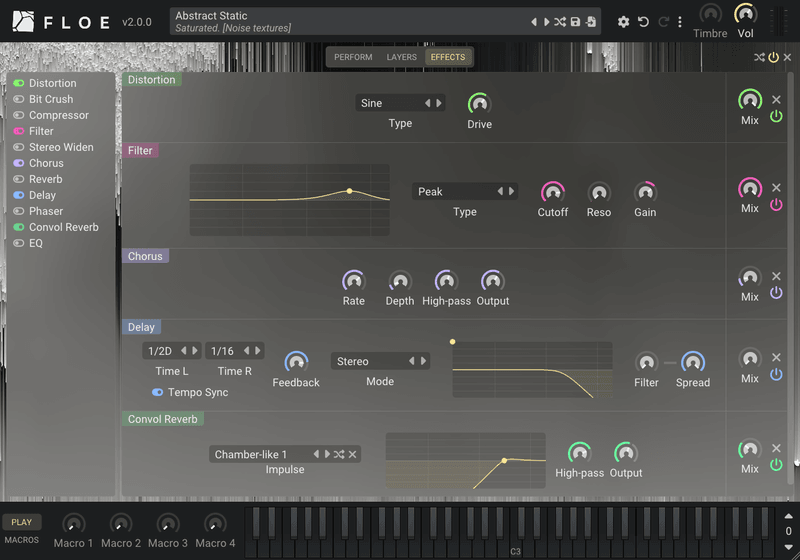The height and width of the screenshot is (560, 800).
Task: Power off the Distortion effect
Action: (776, 116)
